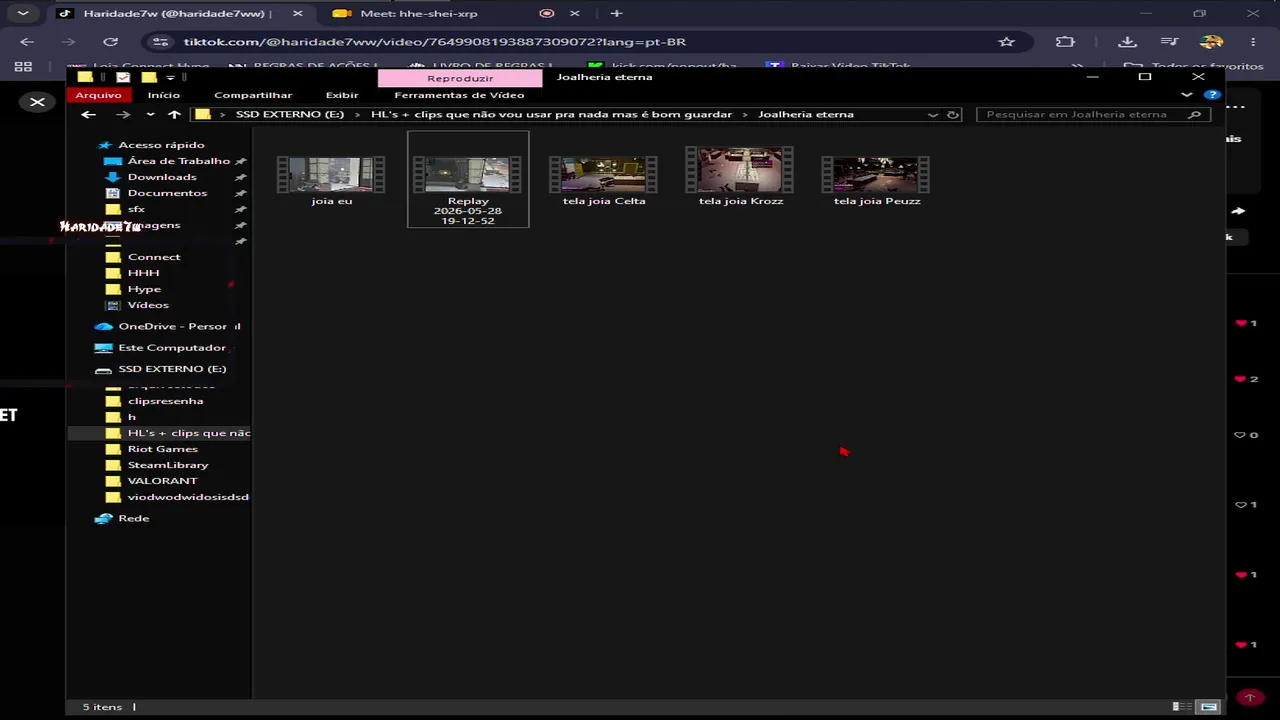Click the quick access Properties checkmark icon

point(123,77)
